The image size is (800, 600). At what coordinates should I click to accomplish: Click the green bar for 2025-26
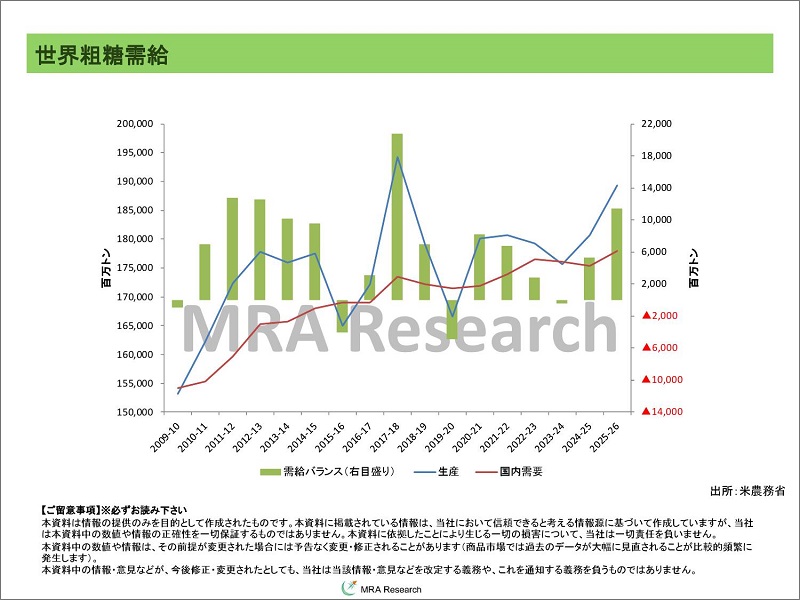coord(616,254)
